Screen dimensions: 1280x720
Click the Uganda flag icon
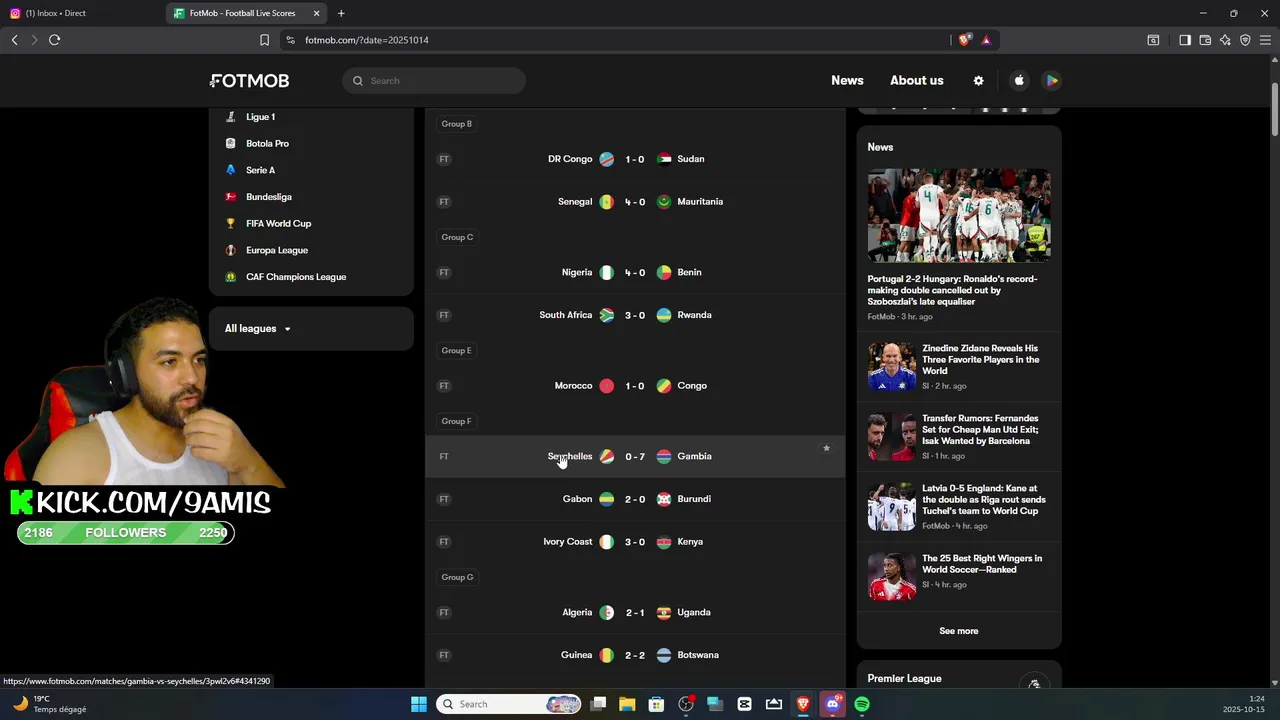664,613
